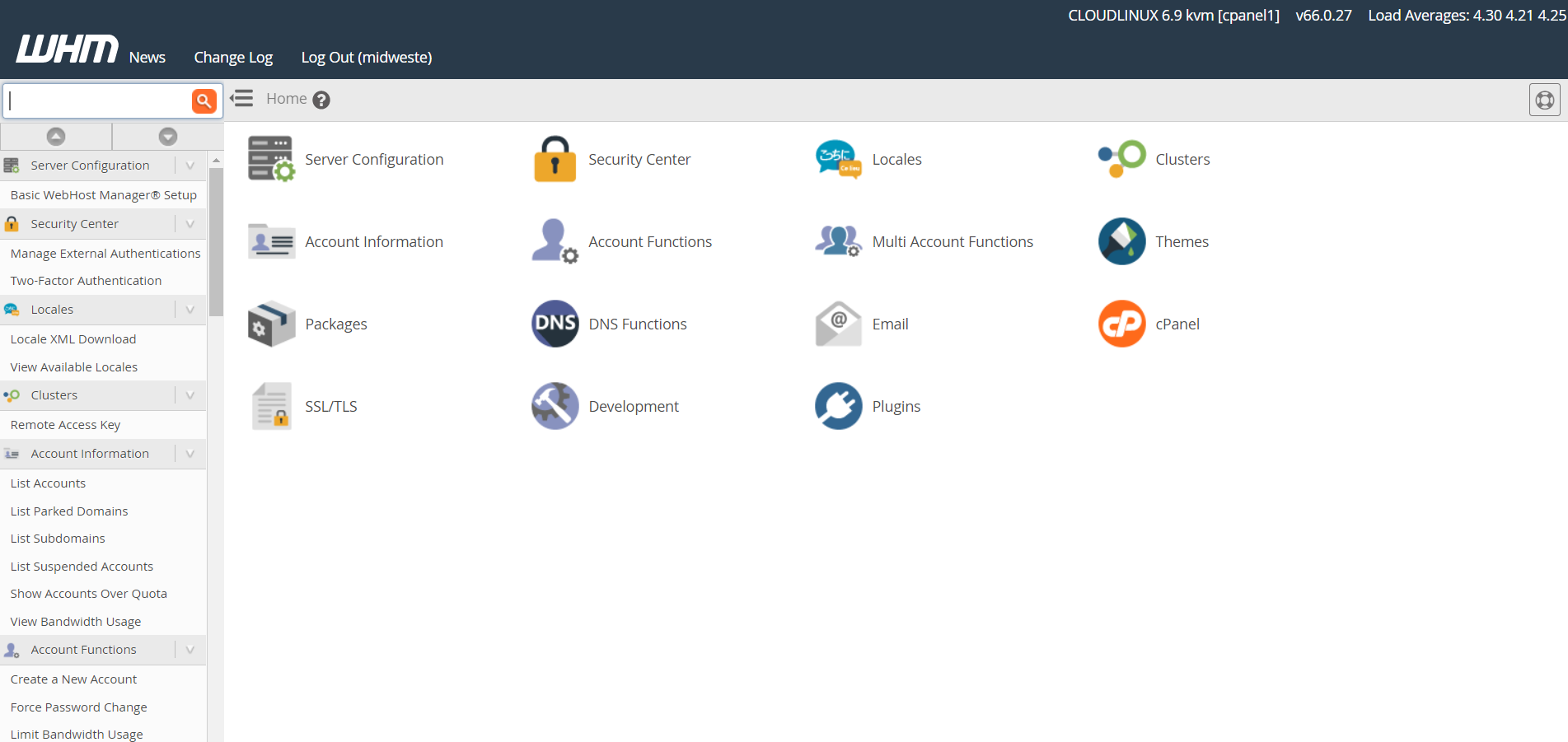
Task: Focus the sidebar search input field
Action: (98, 100)
